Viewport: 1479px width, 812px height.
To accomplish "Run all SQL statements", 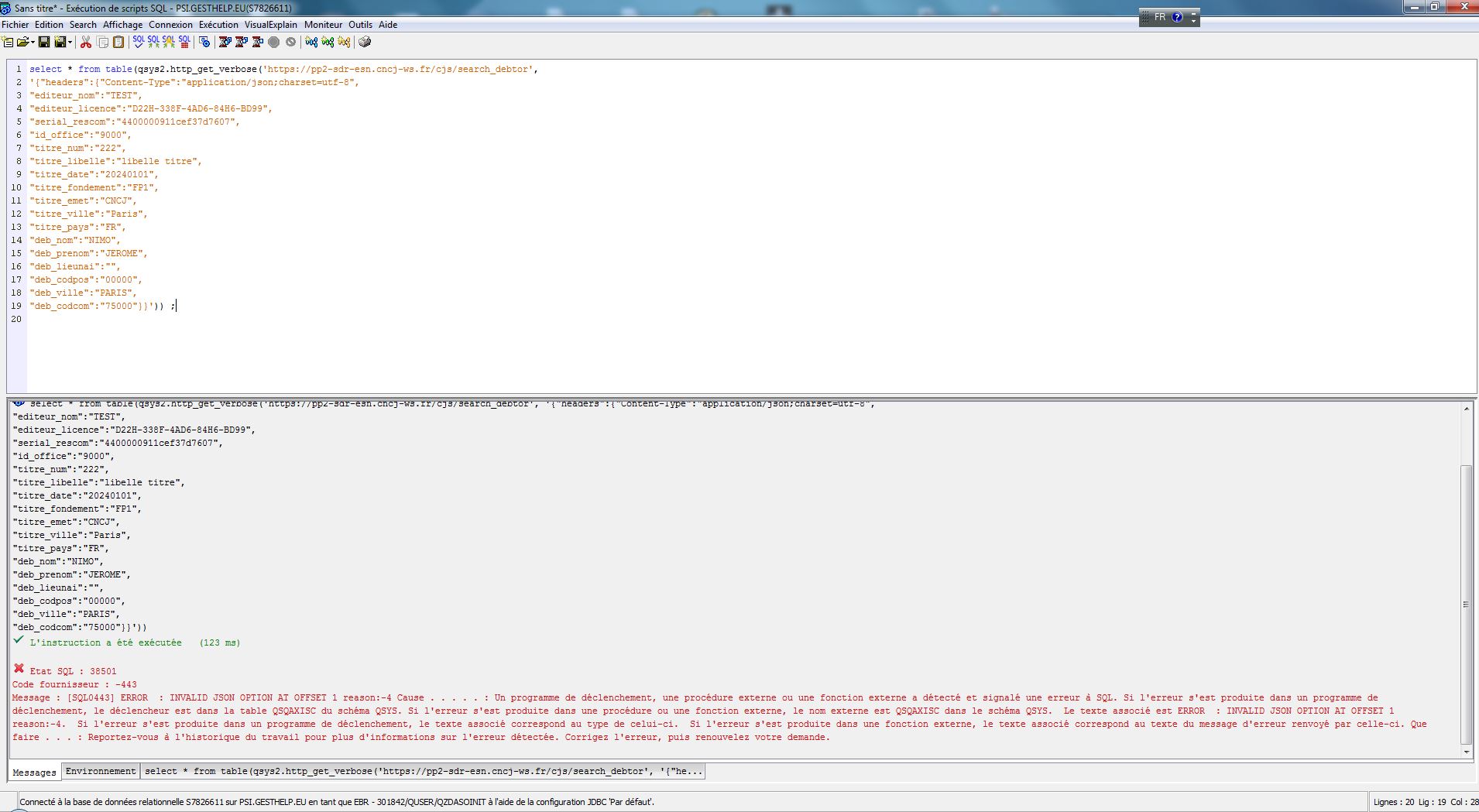I will 153,43.
